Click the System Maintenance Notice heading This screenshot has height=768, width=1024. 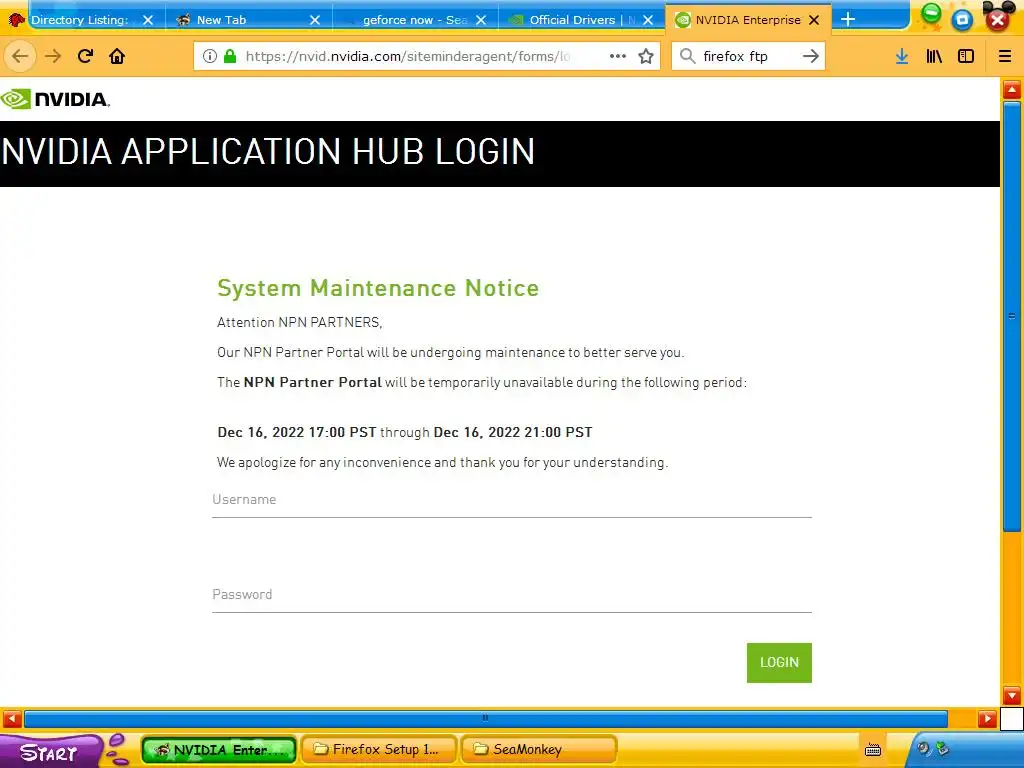tap(378, 288)
